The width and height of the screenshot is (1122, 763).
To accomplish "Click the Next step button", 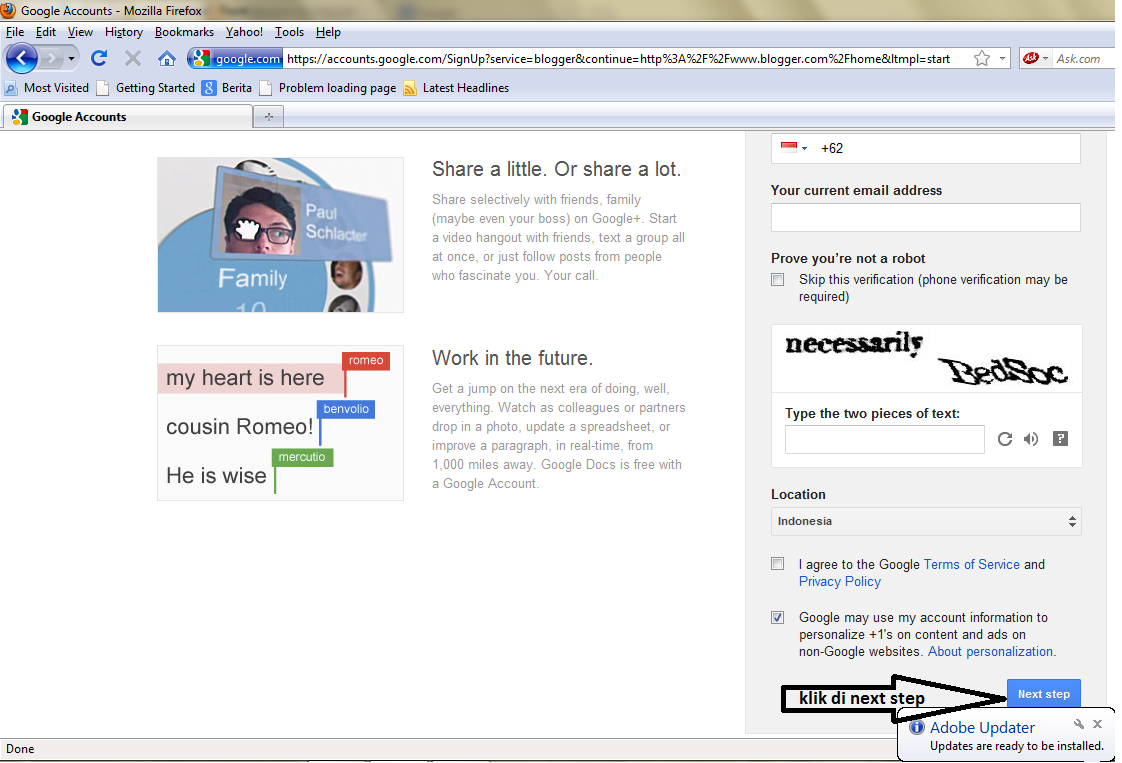I will (1043, 694).
